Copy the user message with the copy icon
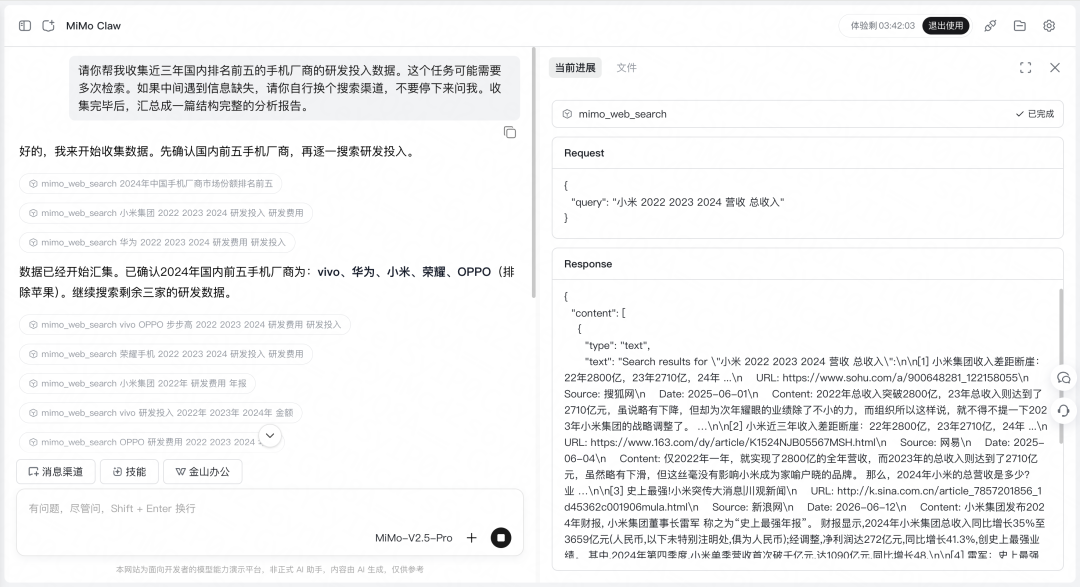The image size is (1080, 587). point(510,132)
